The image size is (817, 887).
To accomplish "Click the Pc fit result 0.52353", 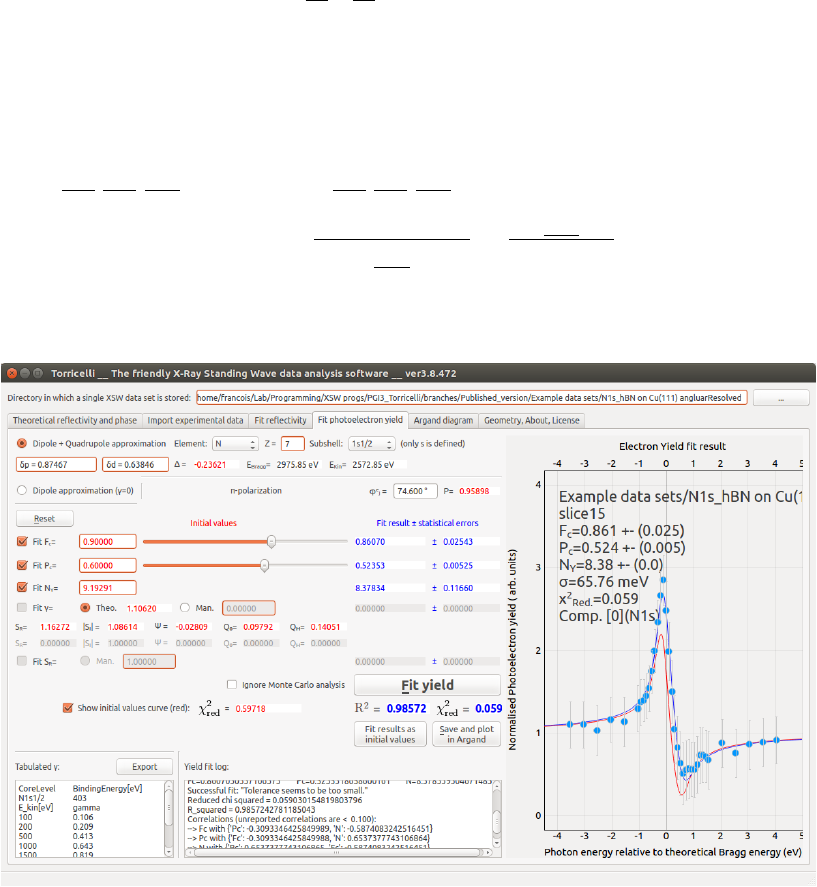I will (370, 565).
